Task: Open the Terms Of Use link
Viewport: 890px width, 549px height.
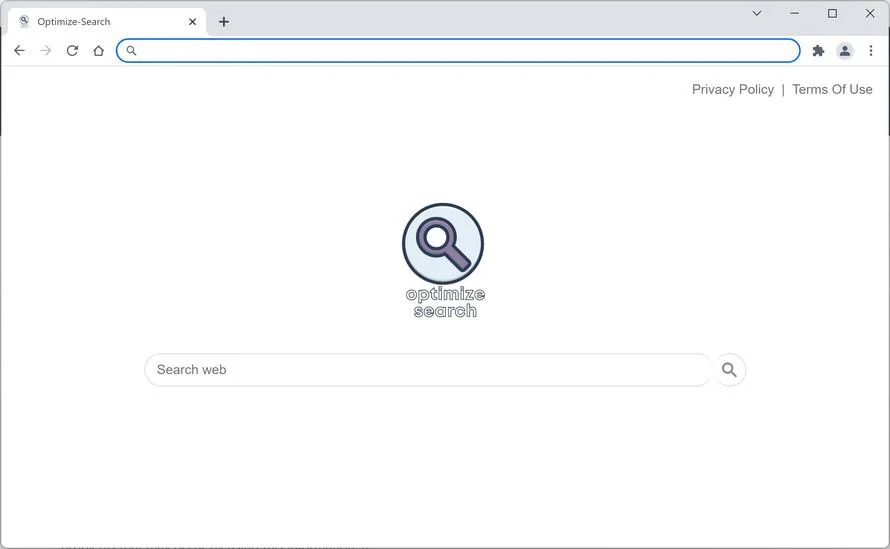Action: [832, 89]
